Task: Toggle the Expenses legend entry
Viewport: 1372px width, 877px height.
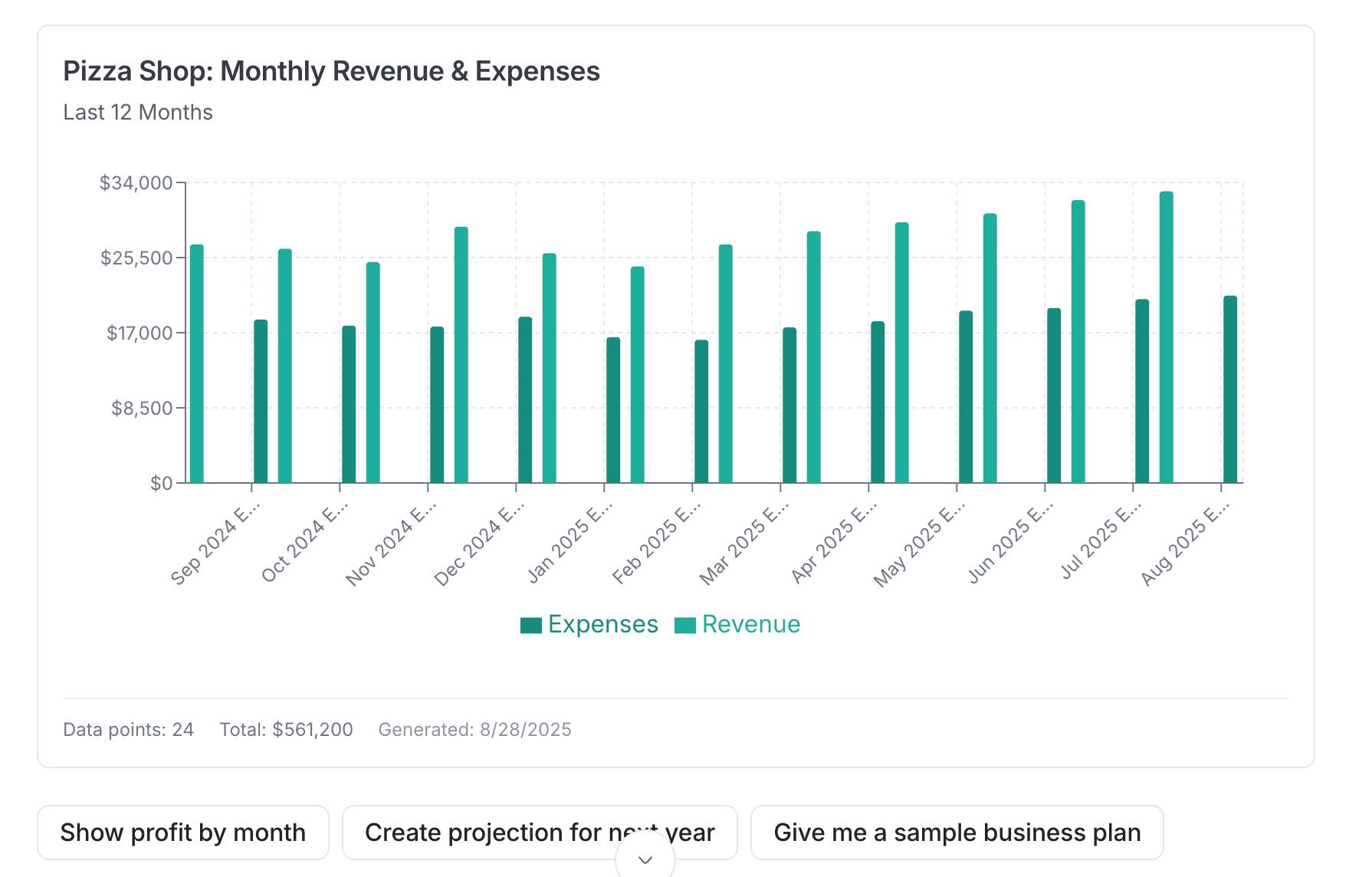Action: (589, 624)
